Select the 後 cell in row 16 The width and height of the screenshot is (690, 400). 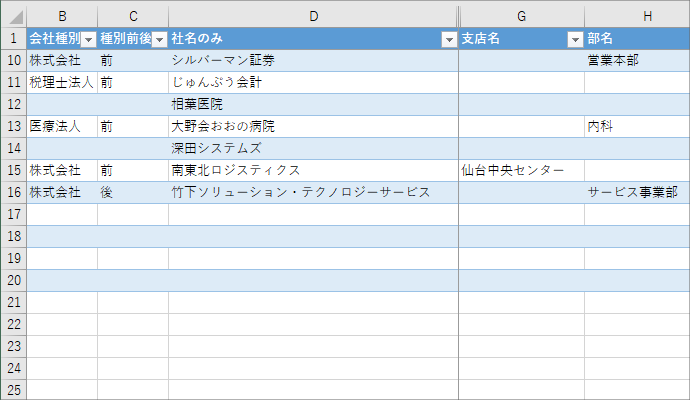click(133, 193)
